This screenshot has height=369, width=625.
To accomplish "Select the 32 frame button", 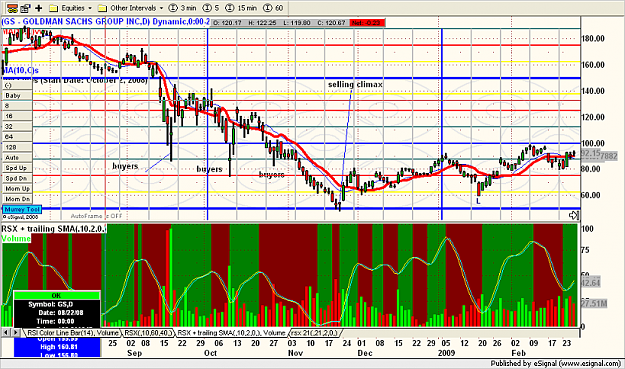I will [18, 127].
